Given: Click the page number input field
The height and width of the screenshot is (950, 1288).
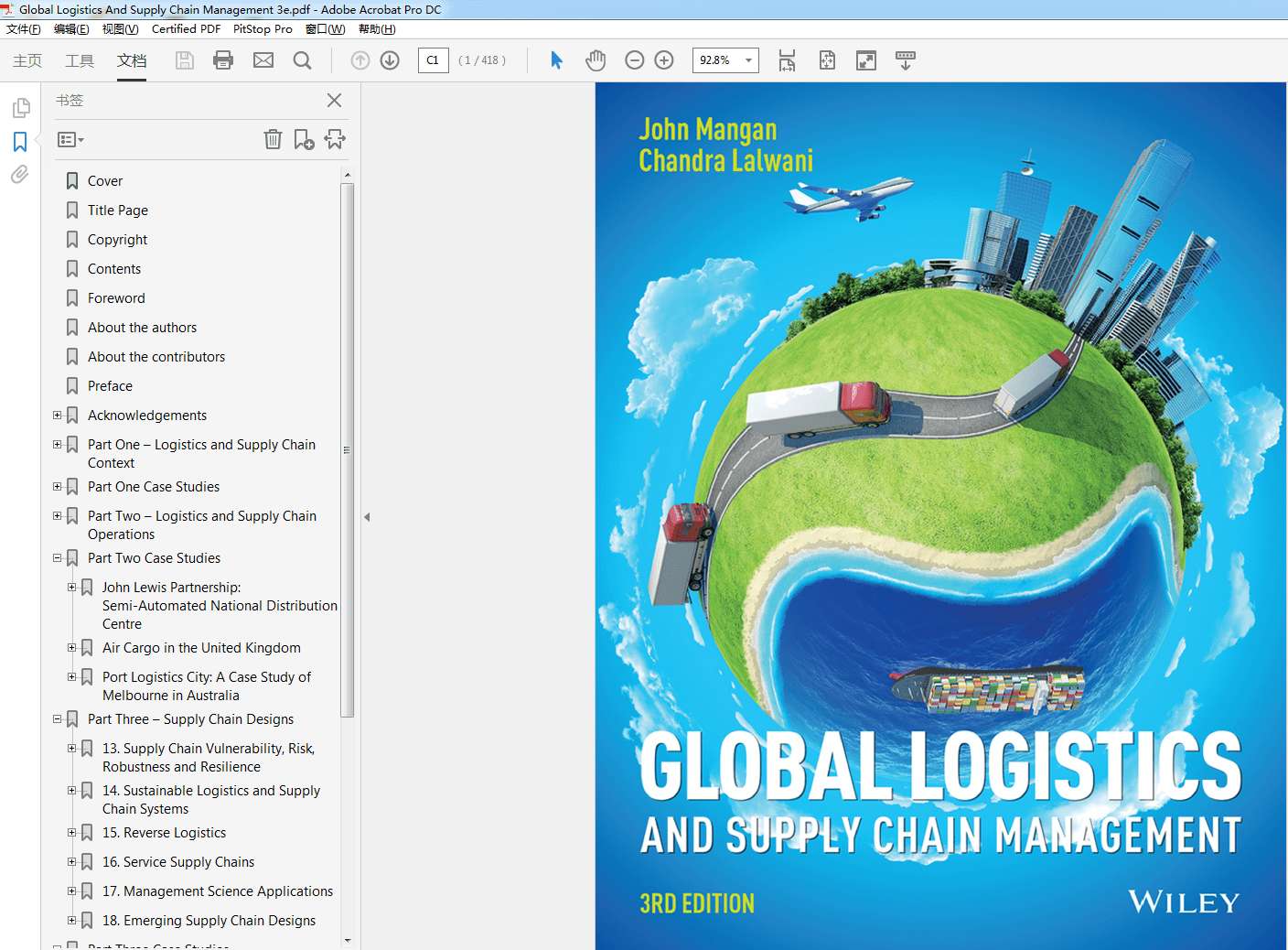Looking at the screenshot, I should (x=433, y=60).
